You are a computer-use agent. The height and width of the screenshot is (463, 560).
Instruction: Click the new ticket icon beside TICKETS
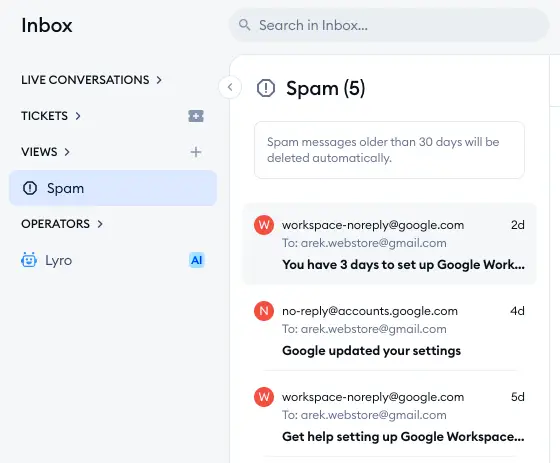[196, 116]
